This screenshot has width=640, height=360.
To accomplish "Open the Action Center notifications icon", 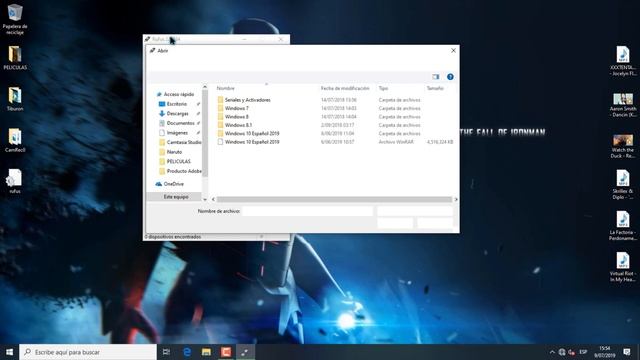I will pyautogui.click(x=627, y=352).
